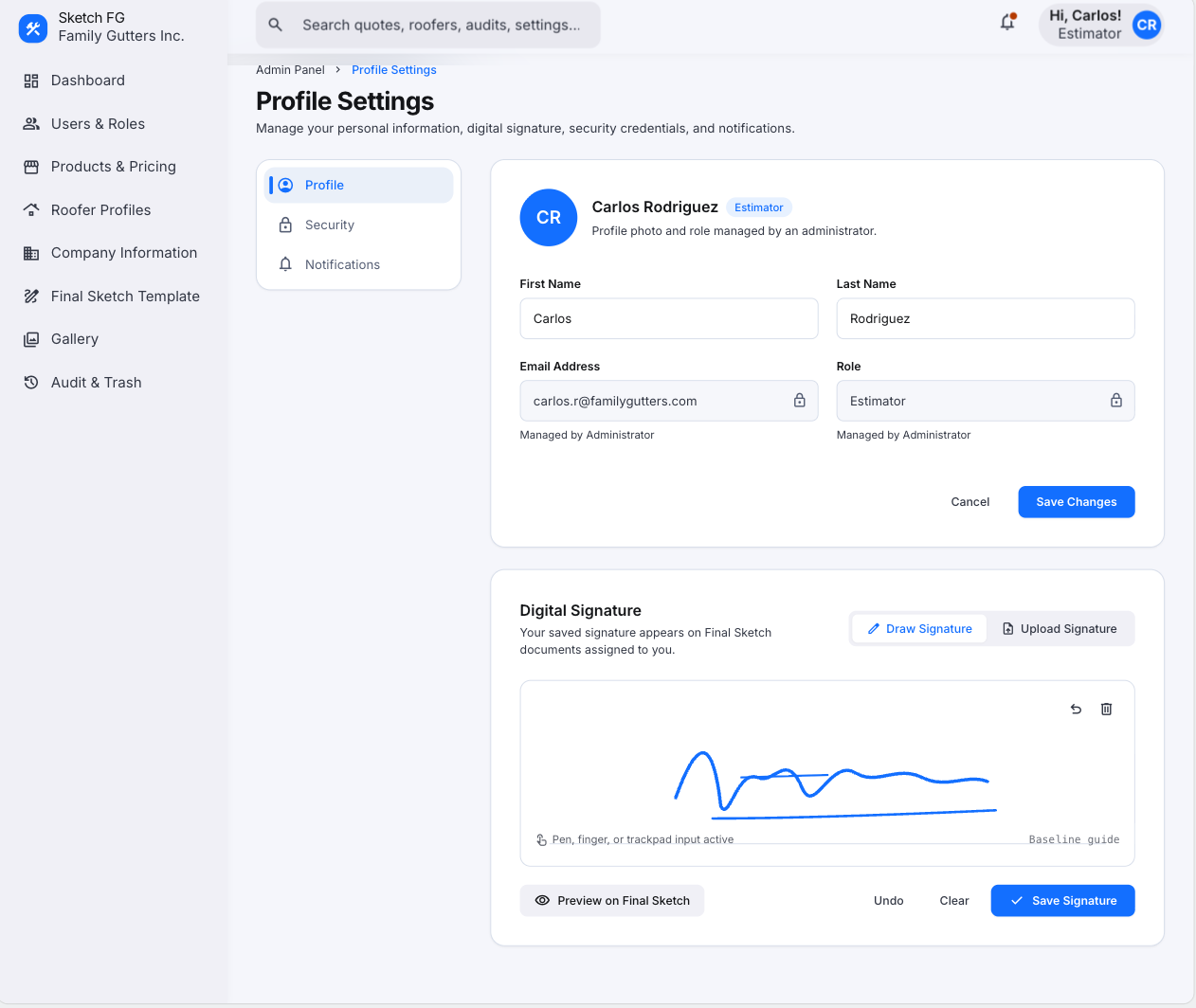
Task: Click the Roofer Profiles roof icon
Action: (x=31, y=210)
